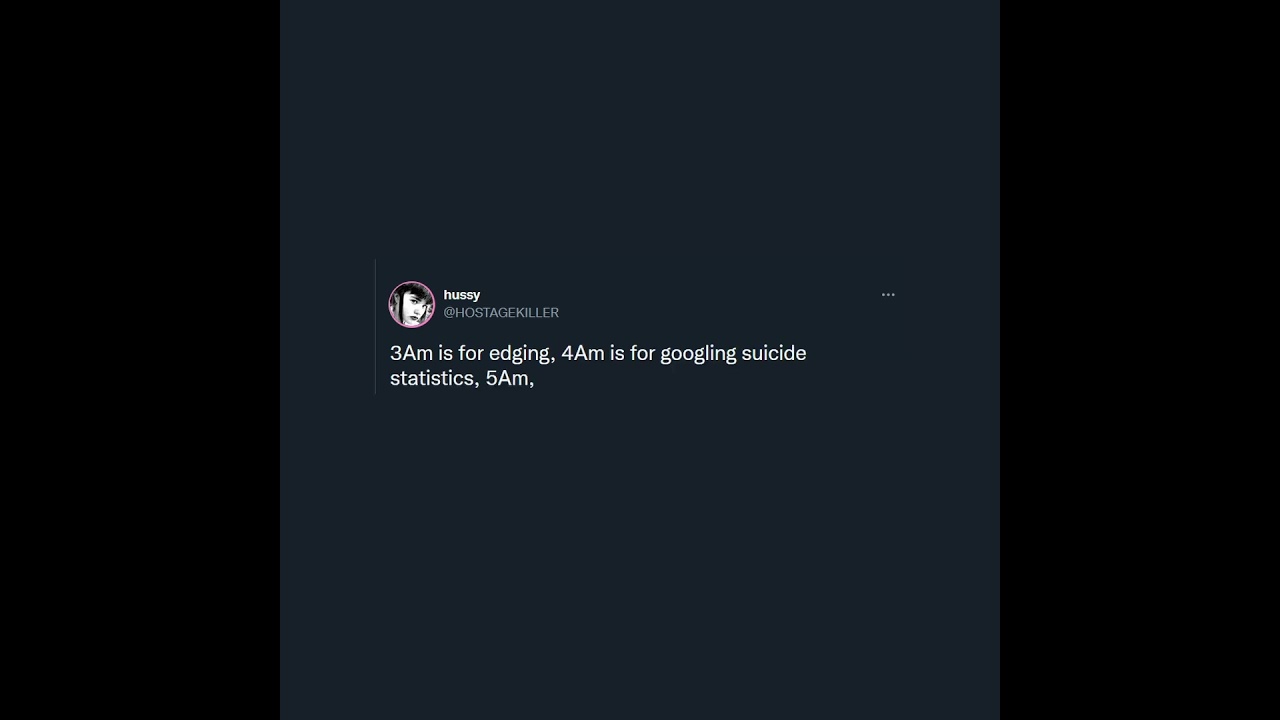This screenshot has width=1280, height=720.
Task: Open the tweet's three-dot more options menu
Action: (x=888, y=295)
